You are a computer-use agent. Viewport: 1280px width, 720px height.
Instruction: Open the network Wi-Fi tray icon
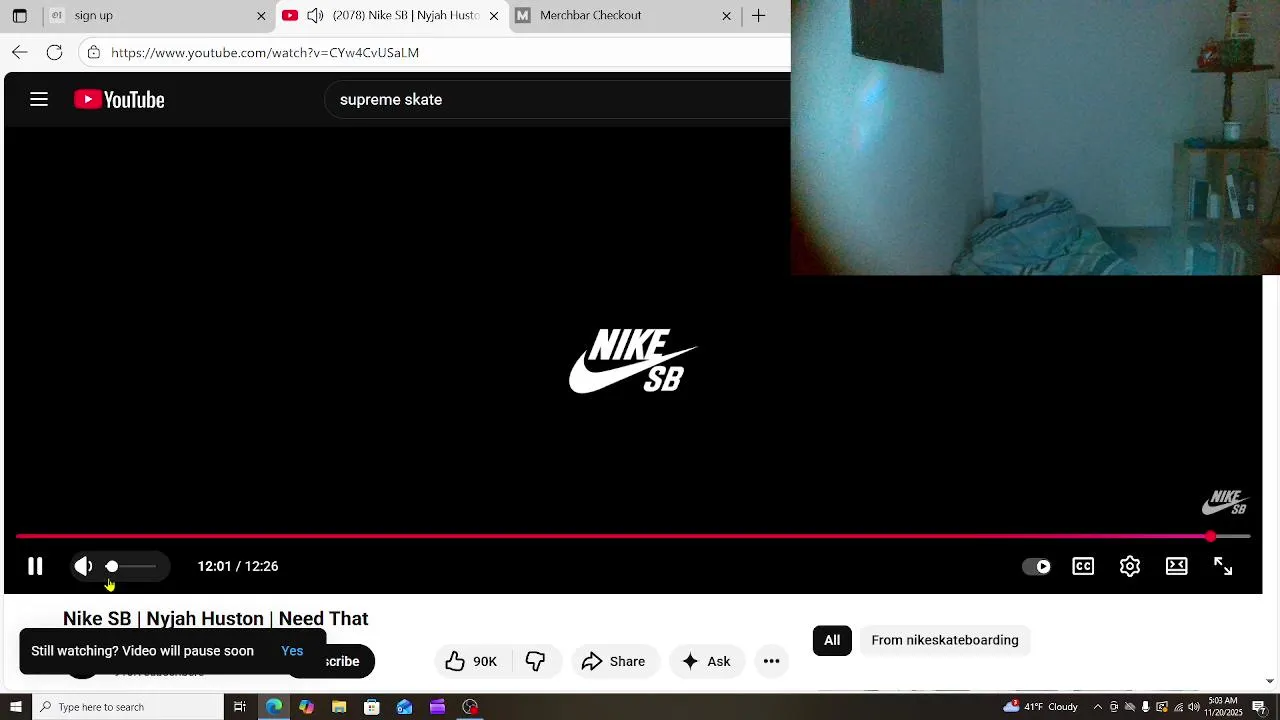(1177, 707)
